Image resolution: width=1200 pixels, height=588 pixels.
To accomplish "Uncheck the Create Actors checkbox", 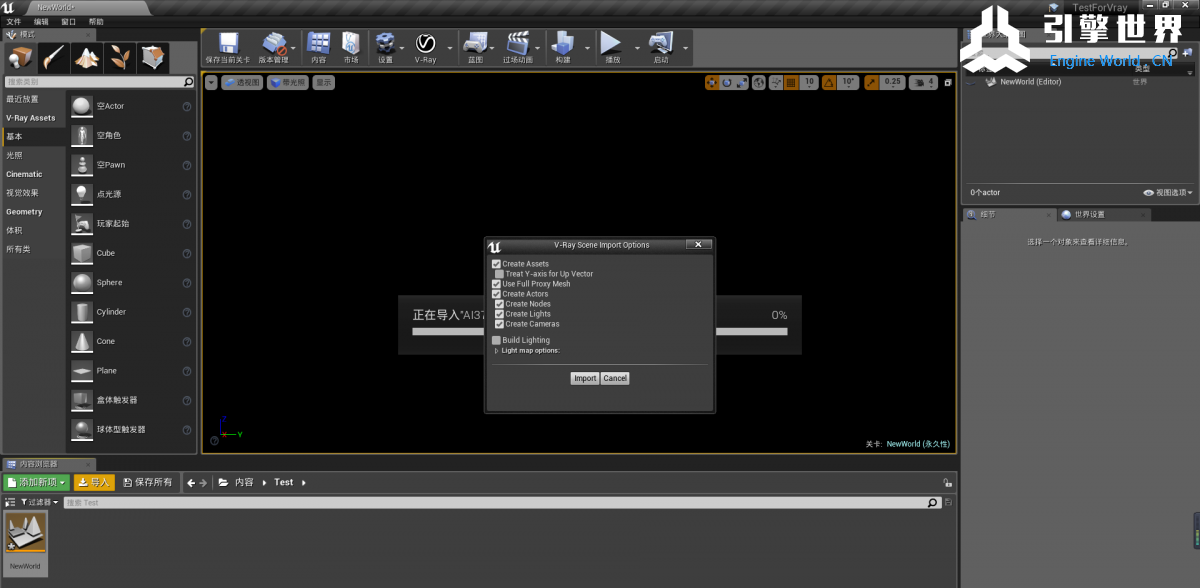I will 496,294.
